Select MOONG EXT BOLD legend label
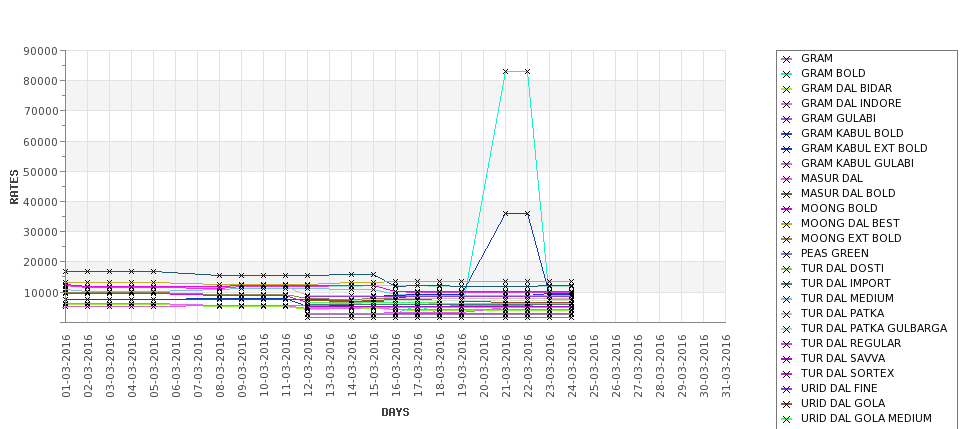 [x=851, y=238]
